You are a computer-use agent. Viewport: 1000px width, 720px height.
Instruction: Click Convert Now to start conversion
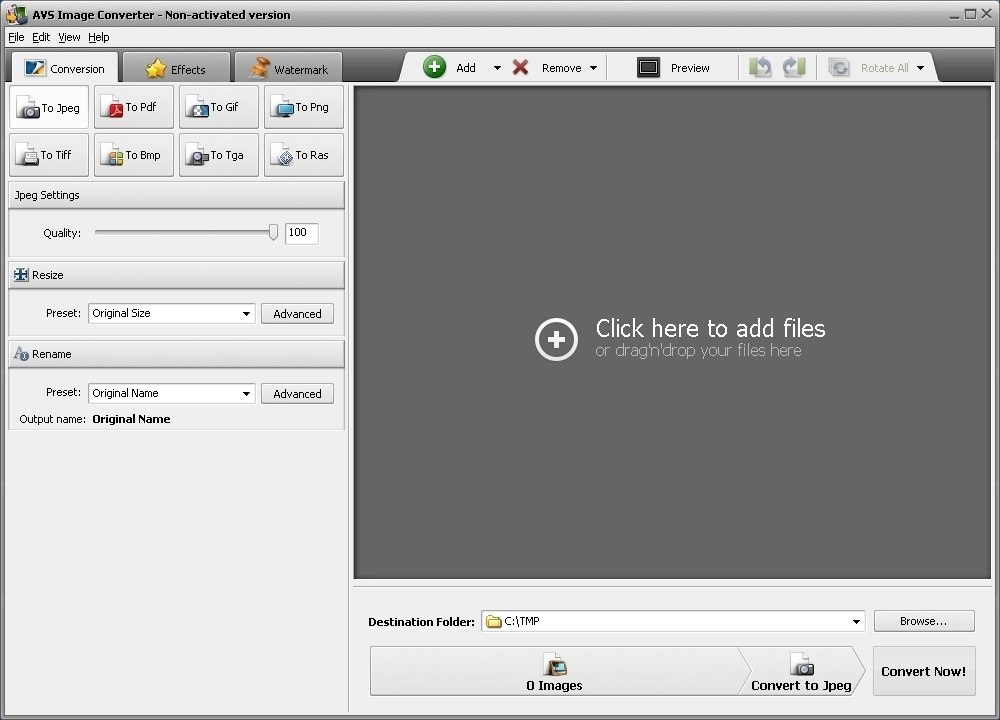pos(923,671)
